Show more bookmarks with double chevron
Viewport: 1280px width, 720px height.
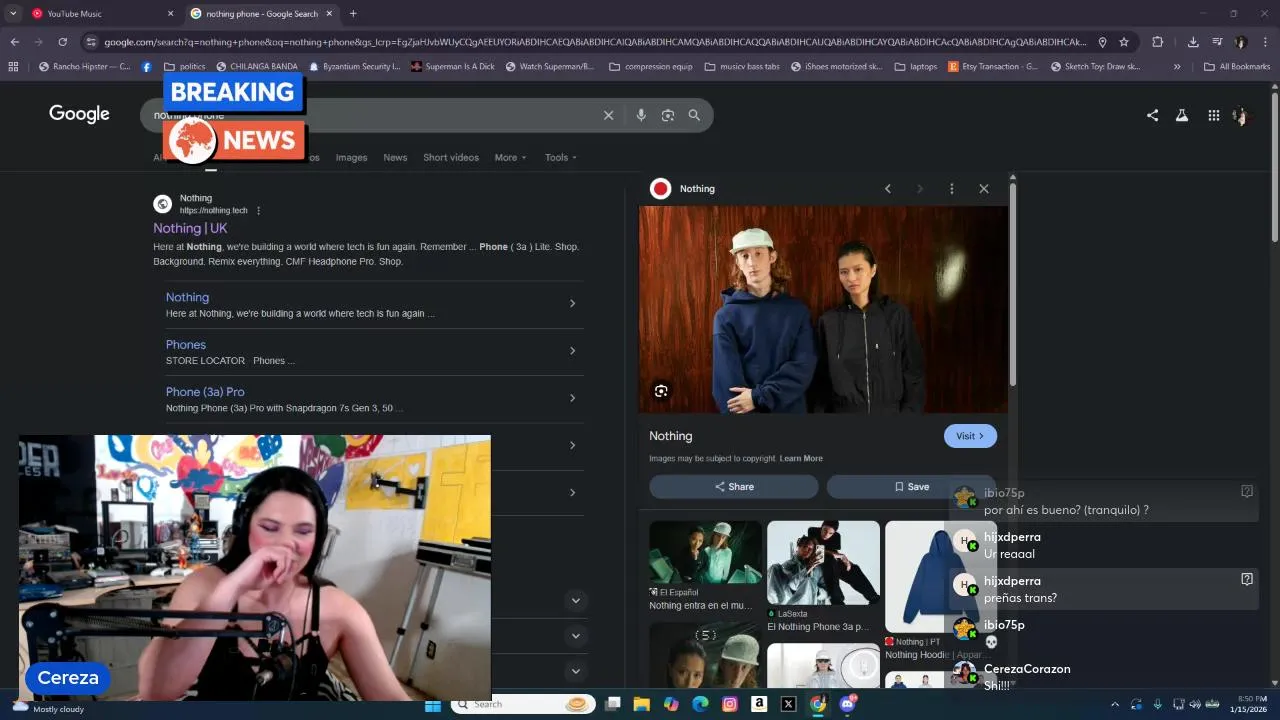(1177, 67)
